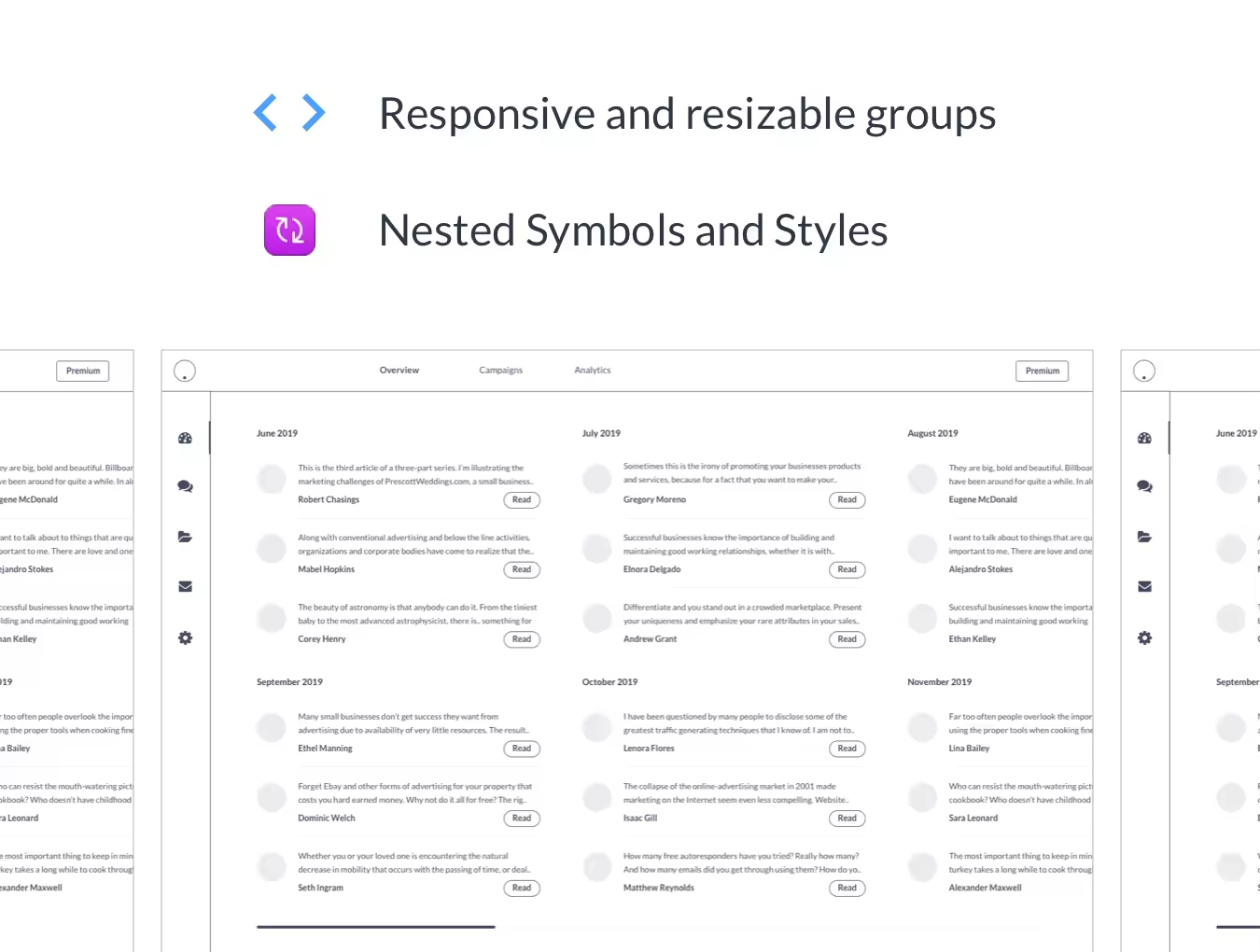This screenshot has width=1260, height=952.
Task: Click the Premium button in the center mockup
Action: coord(1042,371)
